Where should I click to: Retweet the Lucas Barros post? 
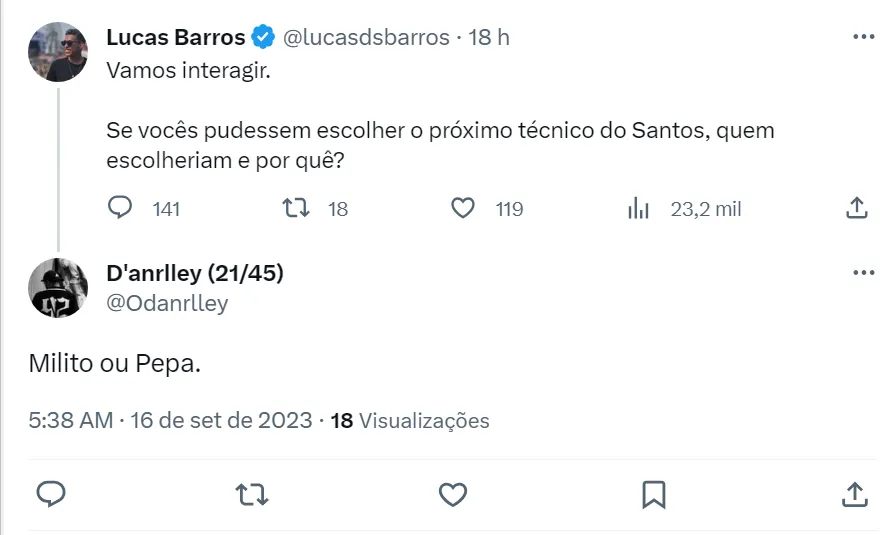click(x=295, y=208)
